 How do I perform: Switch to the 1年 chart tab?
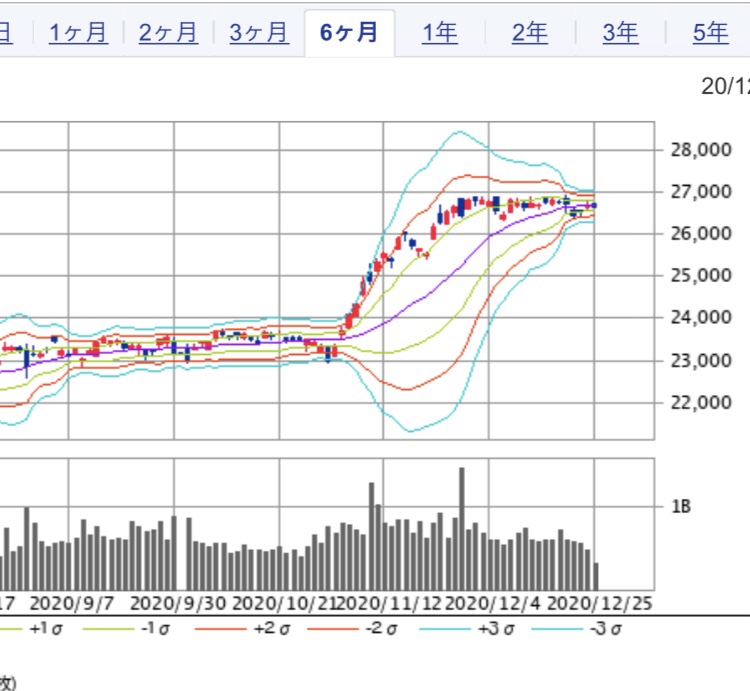(x=440, y=33)
